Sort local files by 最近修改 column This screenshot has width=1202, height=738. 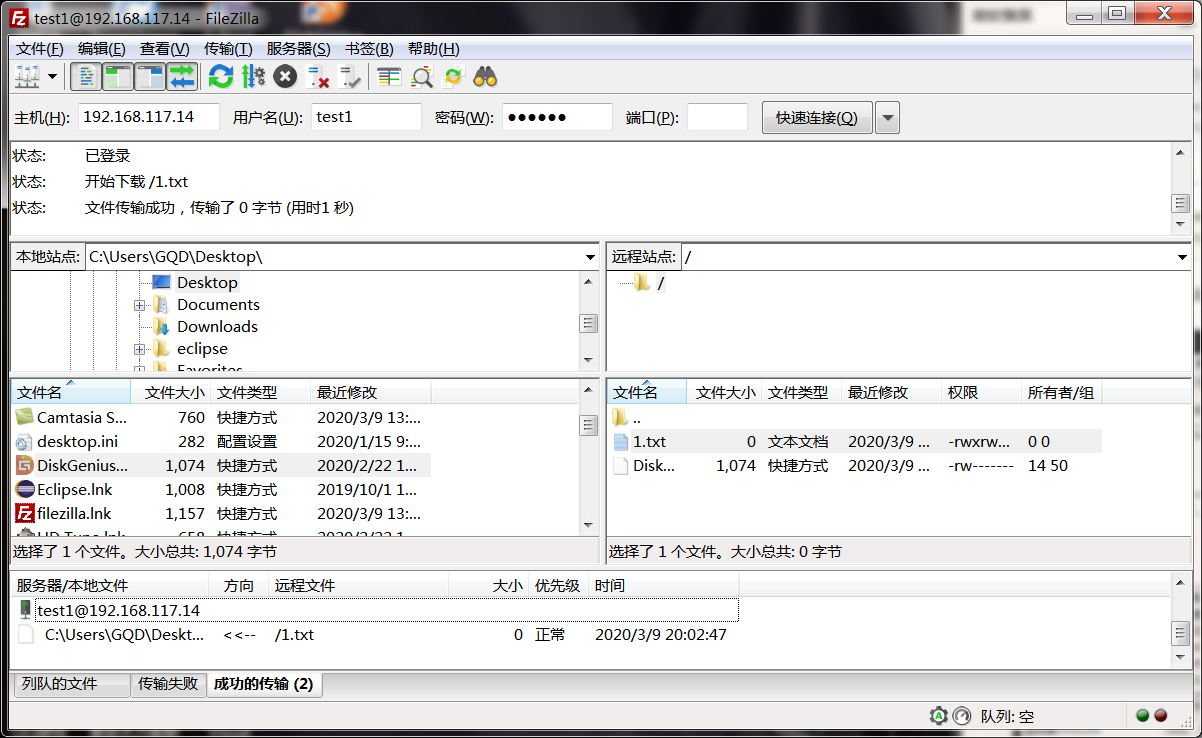coord(371,392)
